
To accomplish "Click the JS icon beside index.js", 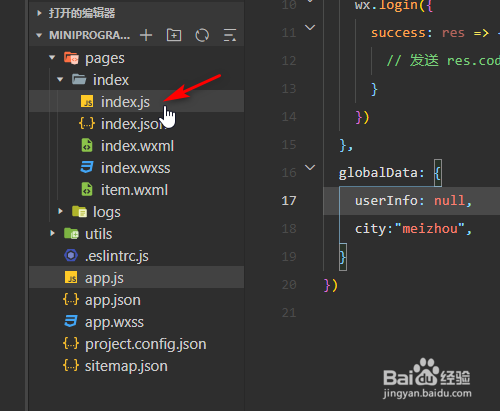I will [x=87, y=101].
